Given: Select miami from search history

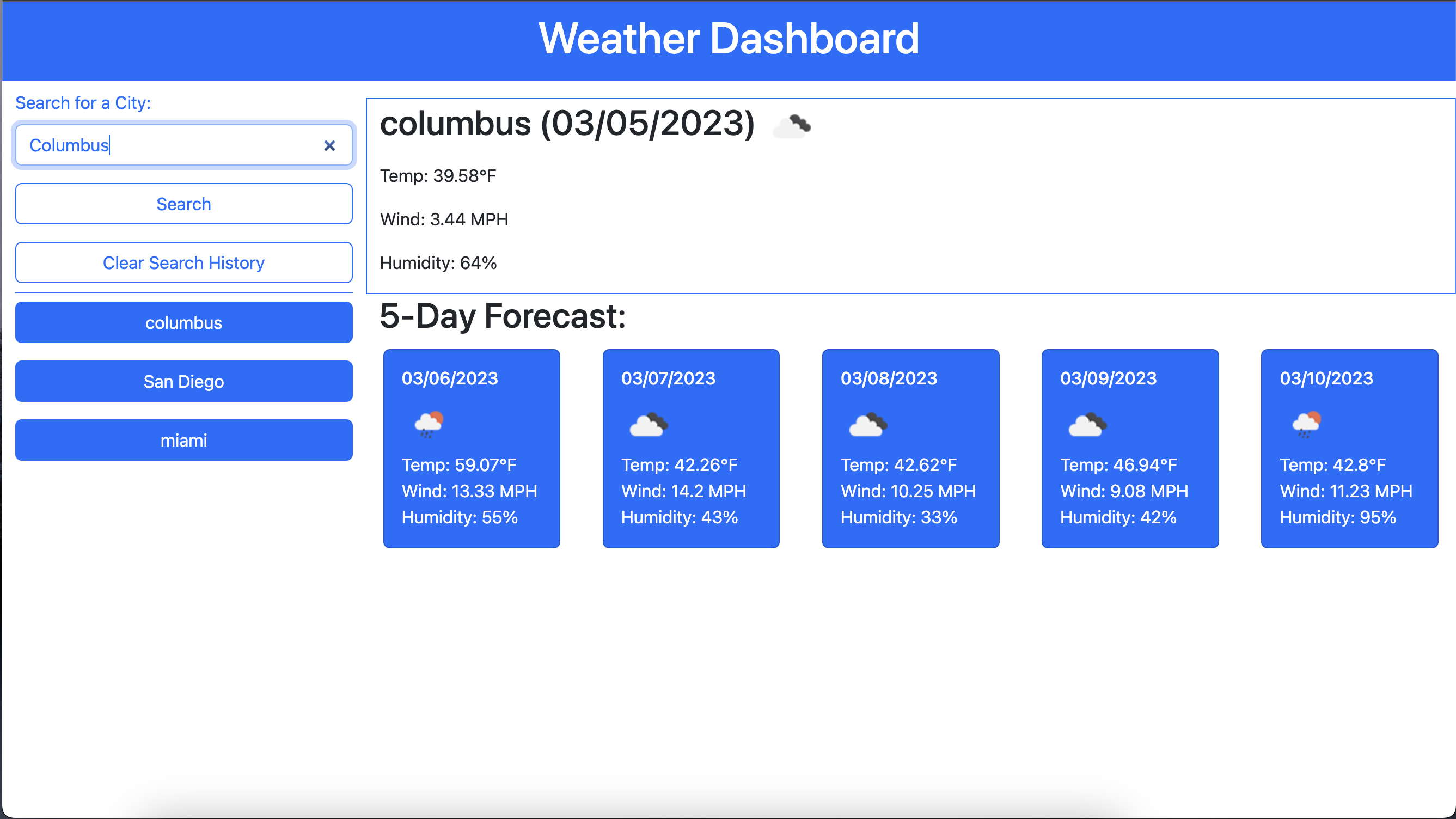Looking at the screenshot, I should [x=183, y=440].
